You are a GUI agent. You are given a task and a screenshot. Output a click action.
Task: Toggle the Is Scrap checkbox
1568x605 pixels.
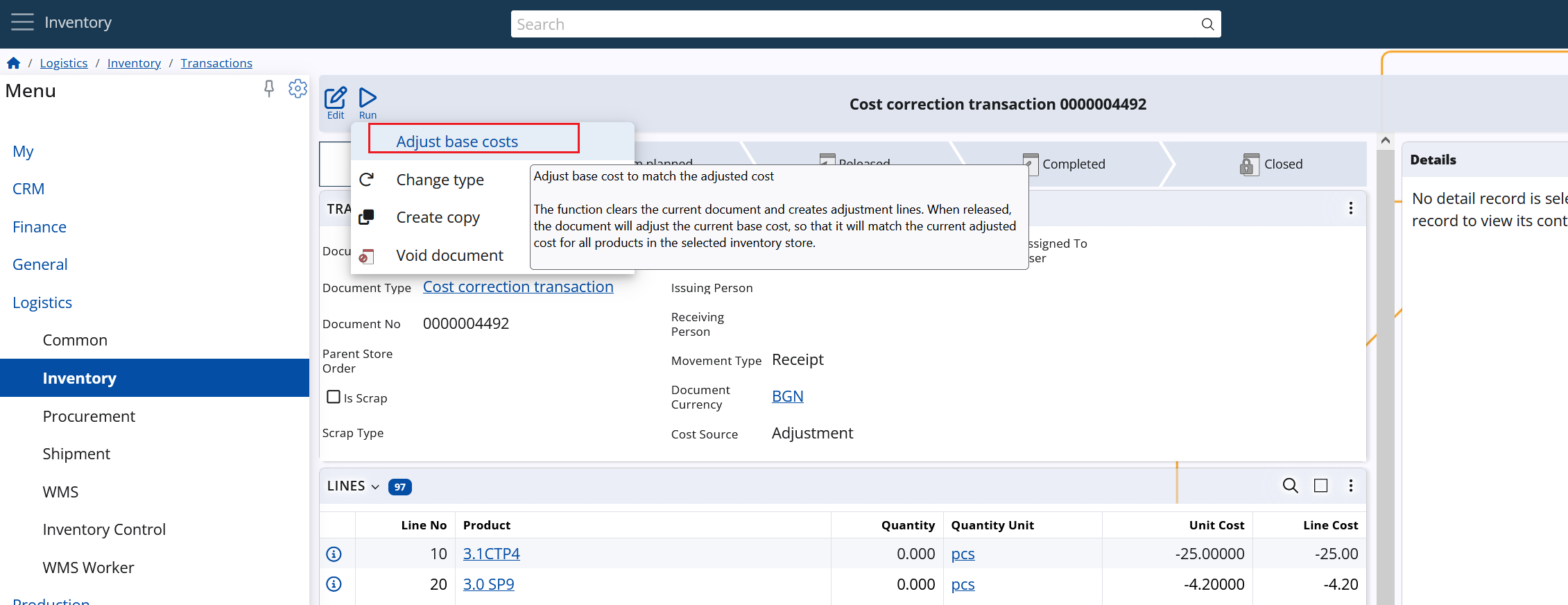pos(334,397)
